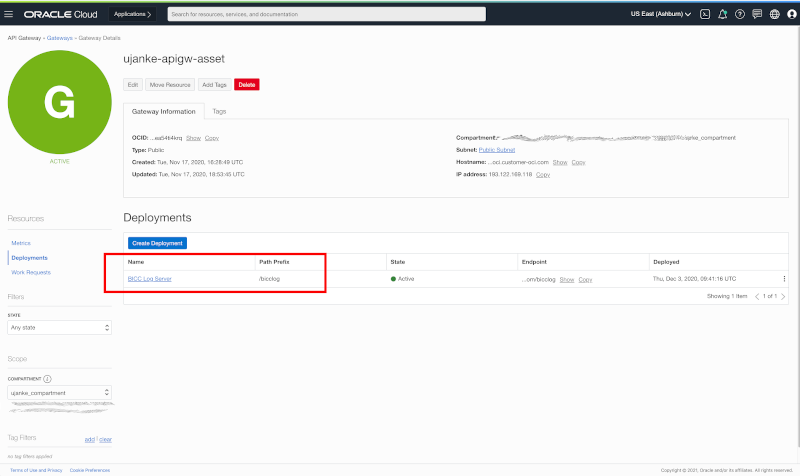
Task: Open the Metrics resource section
Action: pyautogui.click(x=21, y=243)
